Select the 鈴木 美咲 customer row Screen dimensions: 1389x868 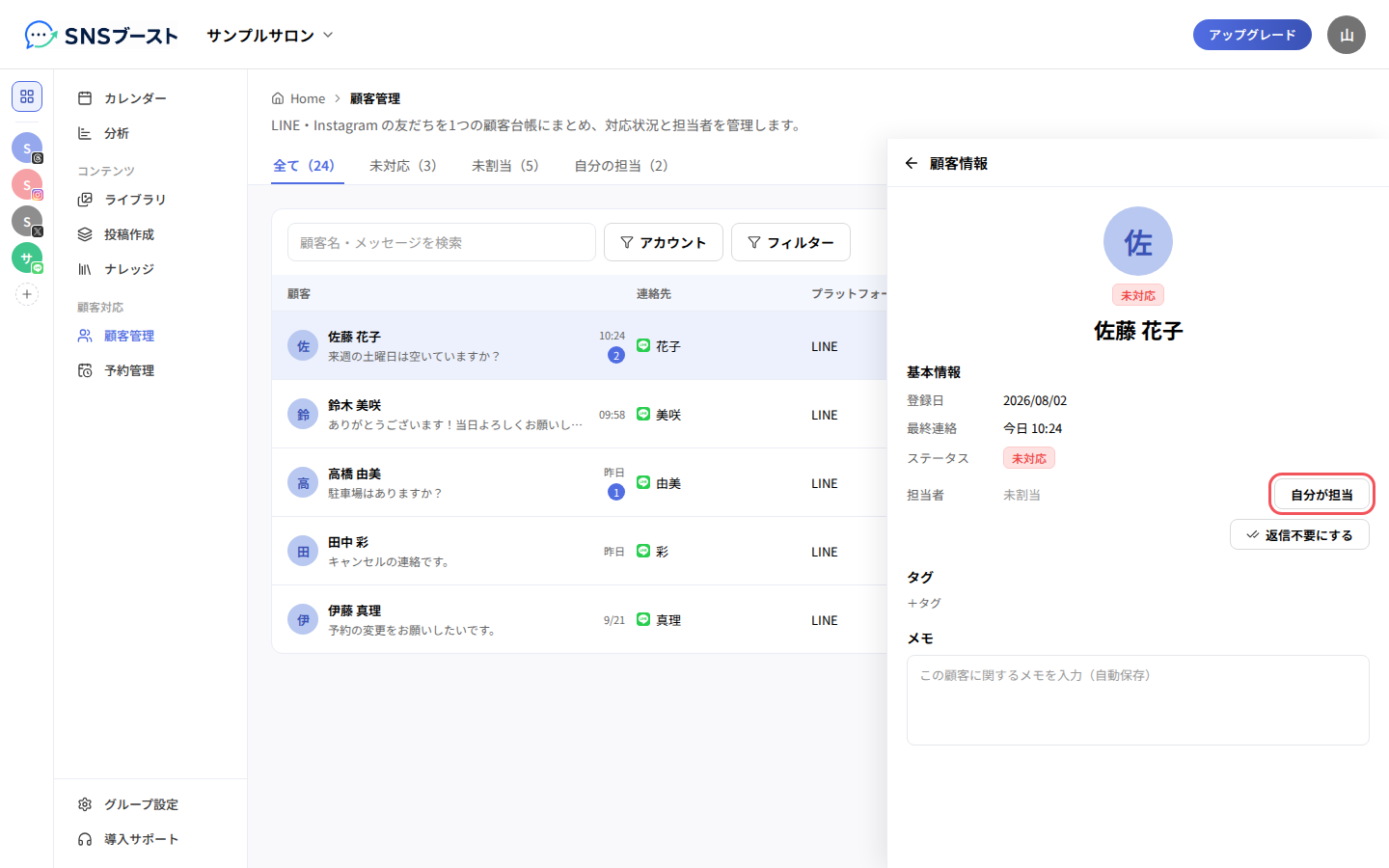(580, 415)
